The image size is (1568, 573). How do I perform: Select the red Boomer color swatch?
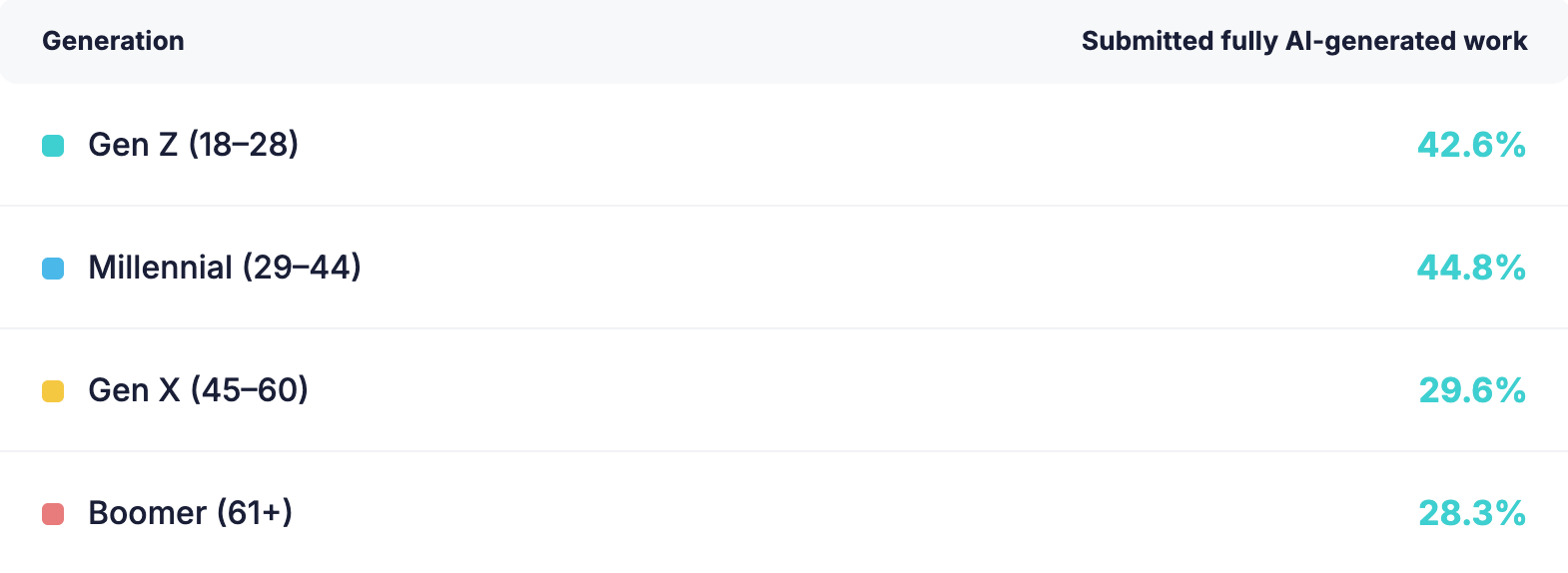(53, 514)
